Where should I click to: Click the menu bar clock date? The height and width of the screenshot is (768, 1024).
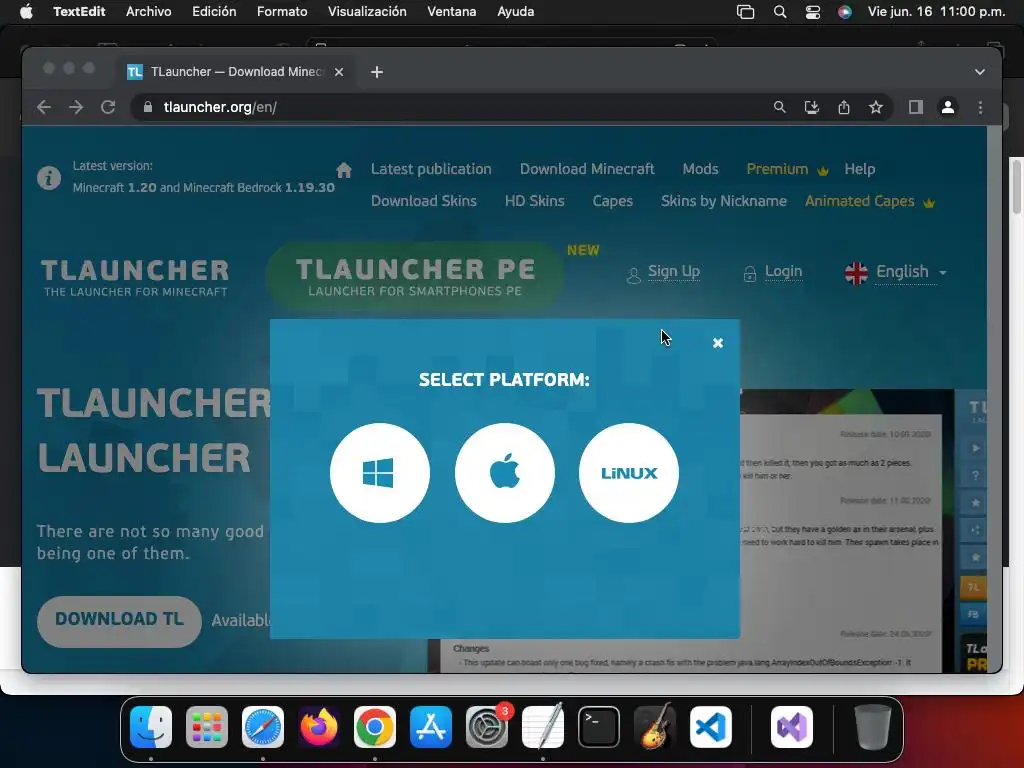click(x=936, y=12)
